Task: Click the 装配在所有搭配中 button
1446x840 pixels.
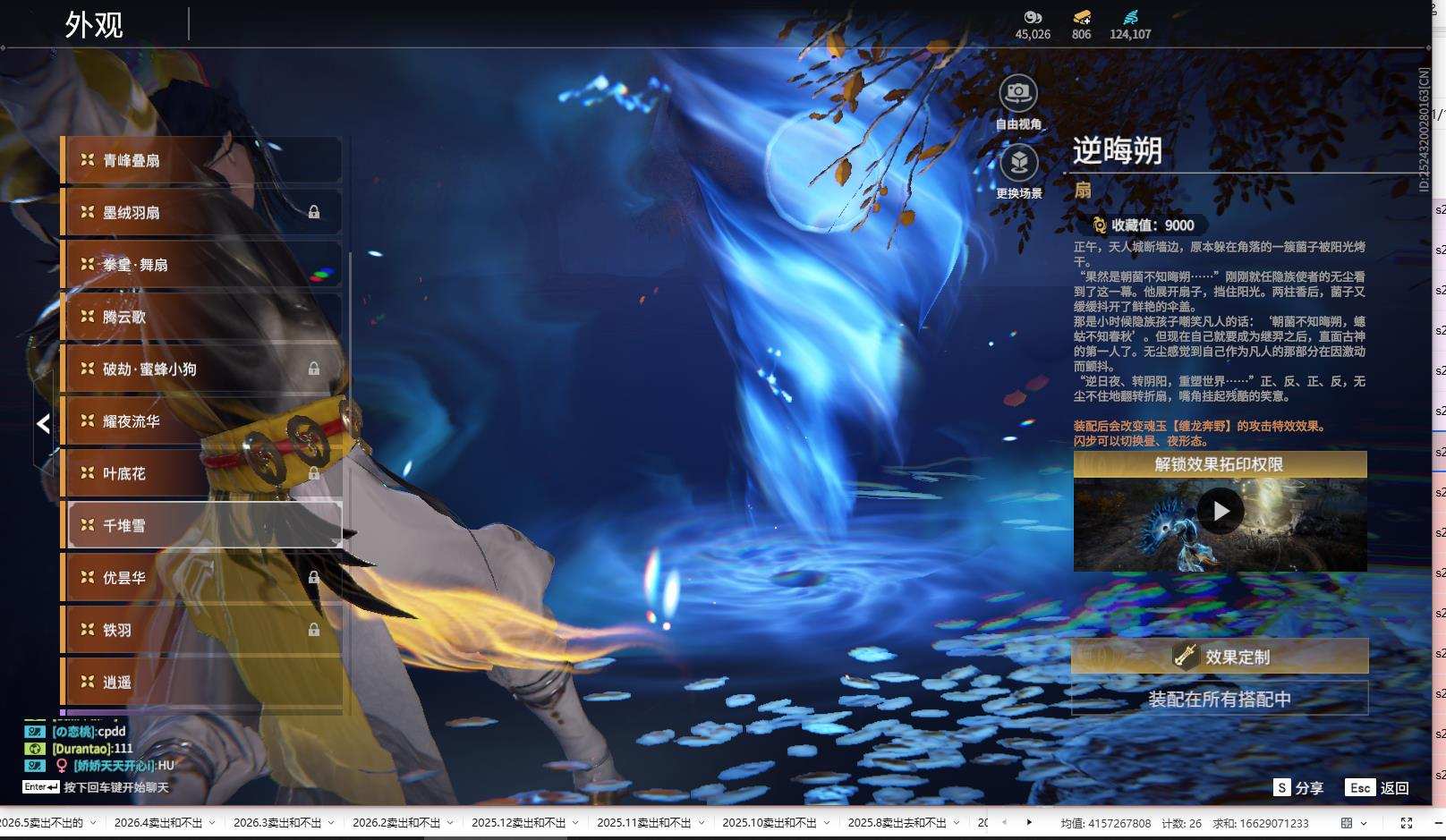Action: [x=1220, y=699]
